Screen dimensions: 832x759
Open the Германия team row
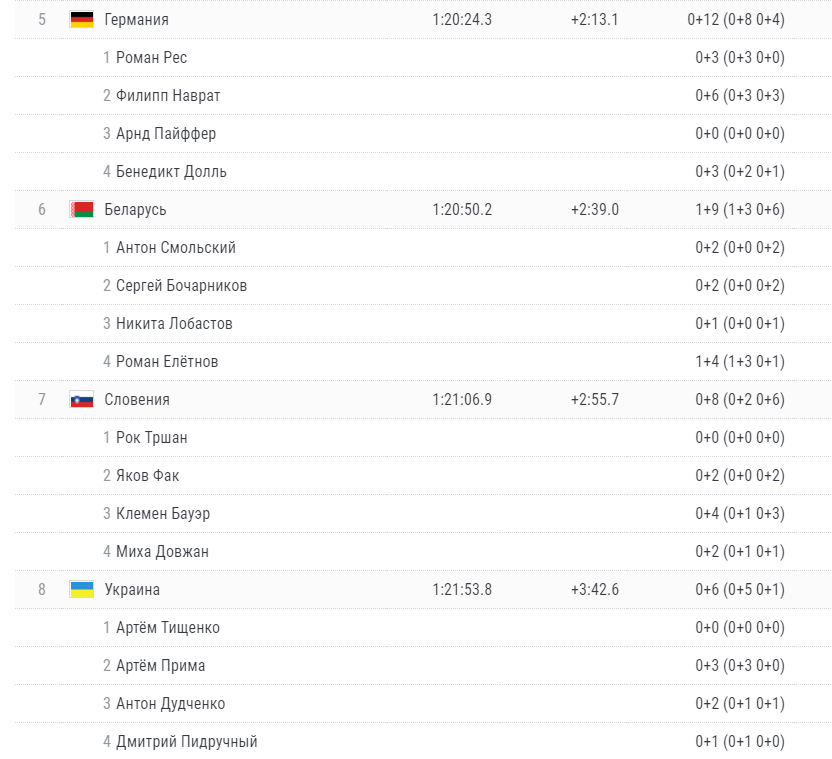tap(423, 20)
